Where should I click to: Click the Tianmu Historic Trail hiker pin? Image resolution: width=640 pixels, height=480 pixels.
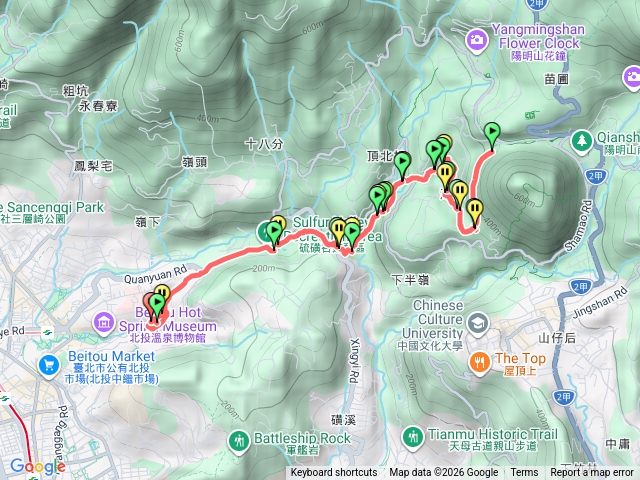413,437
